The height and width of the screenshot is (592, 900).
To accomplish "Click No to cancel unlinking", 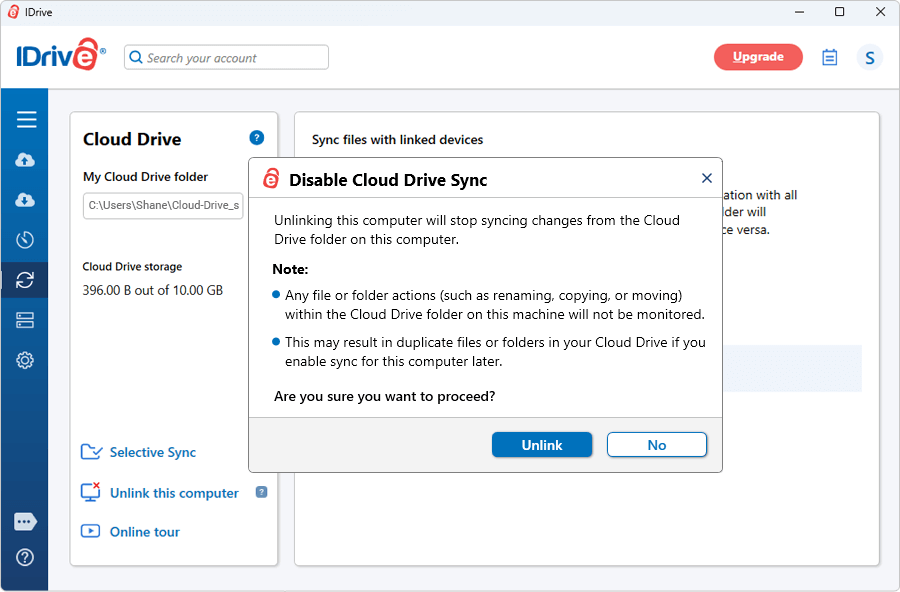I will 656,445.
